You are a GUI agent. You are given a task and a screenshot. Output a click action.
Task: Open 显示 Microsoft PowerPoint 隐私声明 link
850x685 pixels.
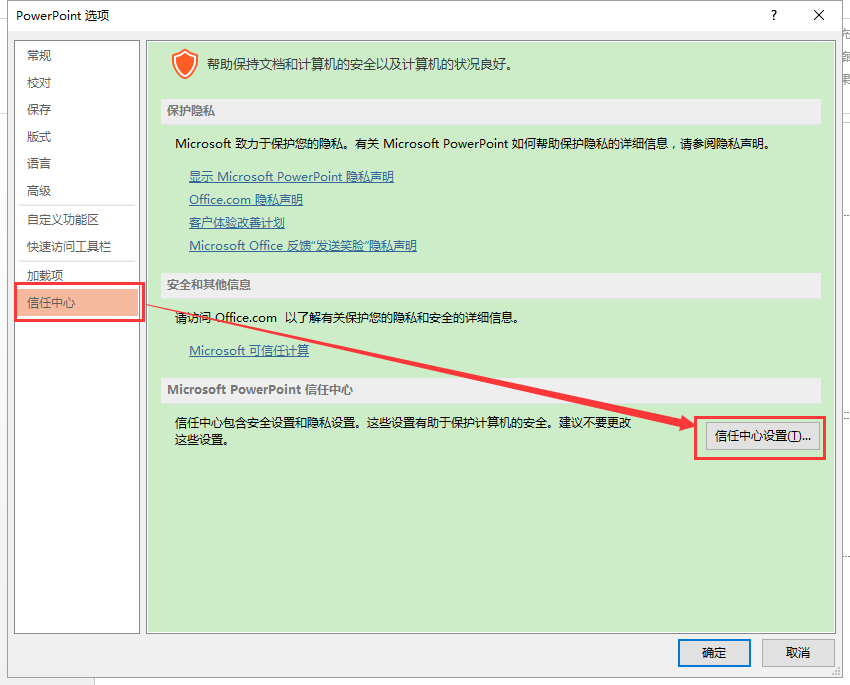click(291, 177)
